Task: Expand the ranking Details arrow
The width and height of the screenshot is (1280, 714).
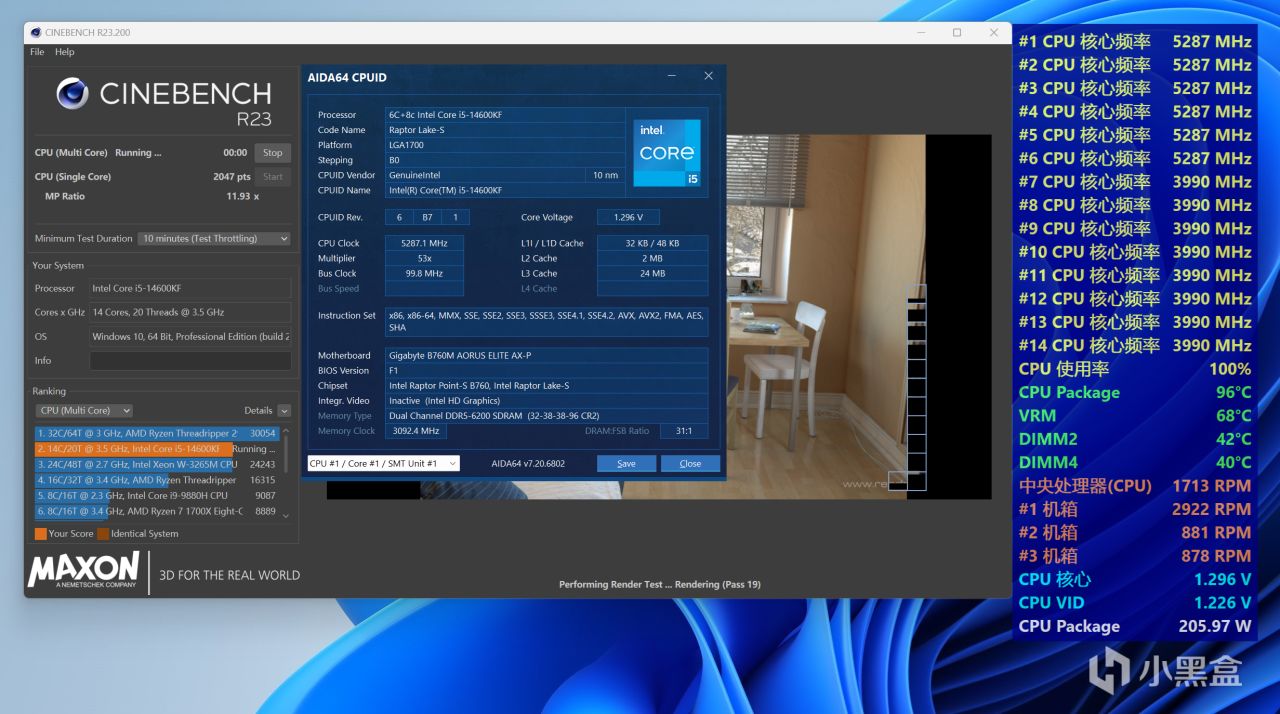Action: tap(284, 411)
